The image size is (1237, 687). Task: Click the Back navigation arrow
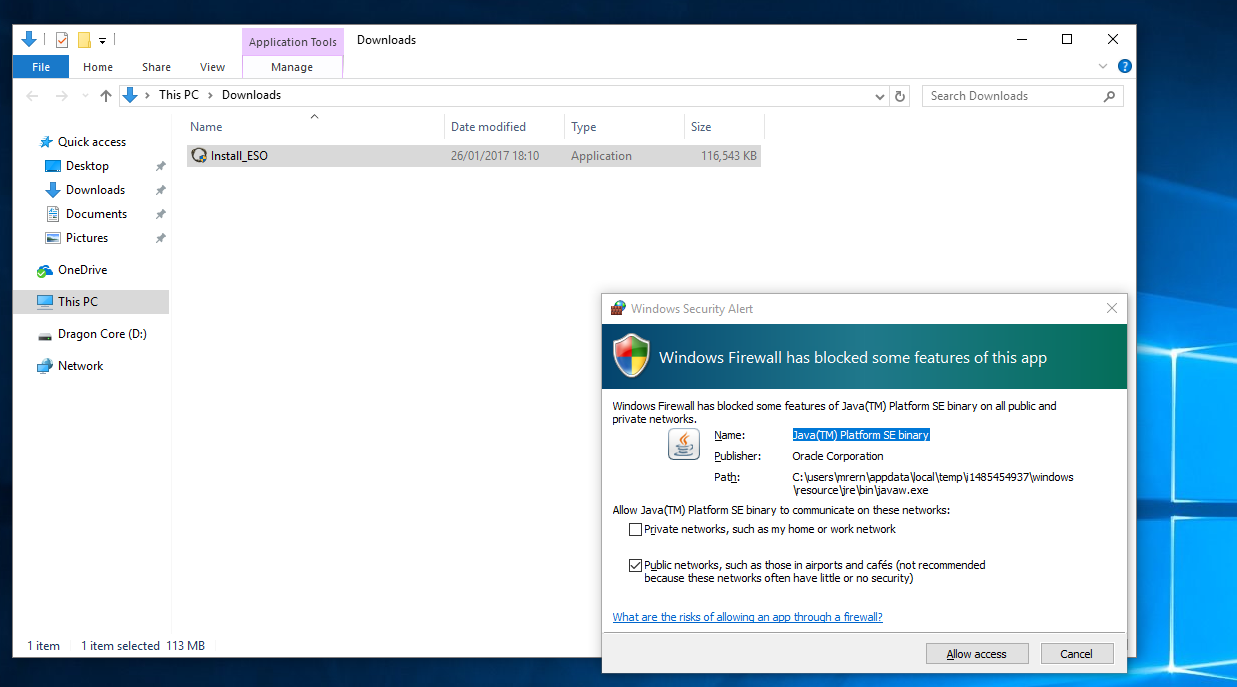click(32, 96)
